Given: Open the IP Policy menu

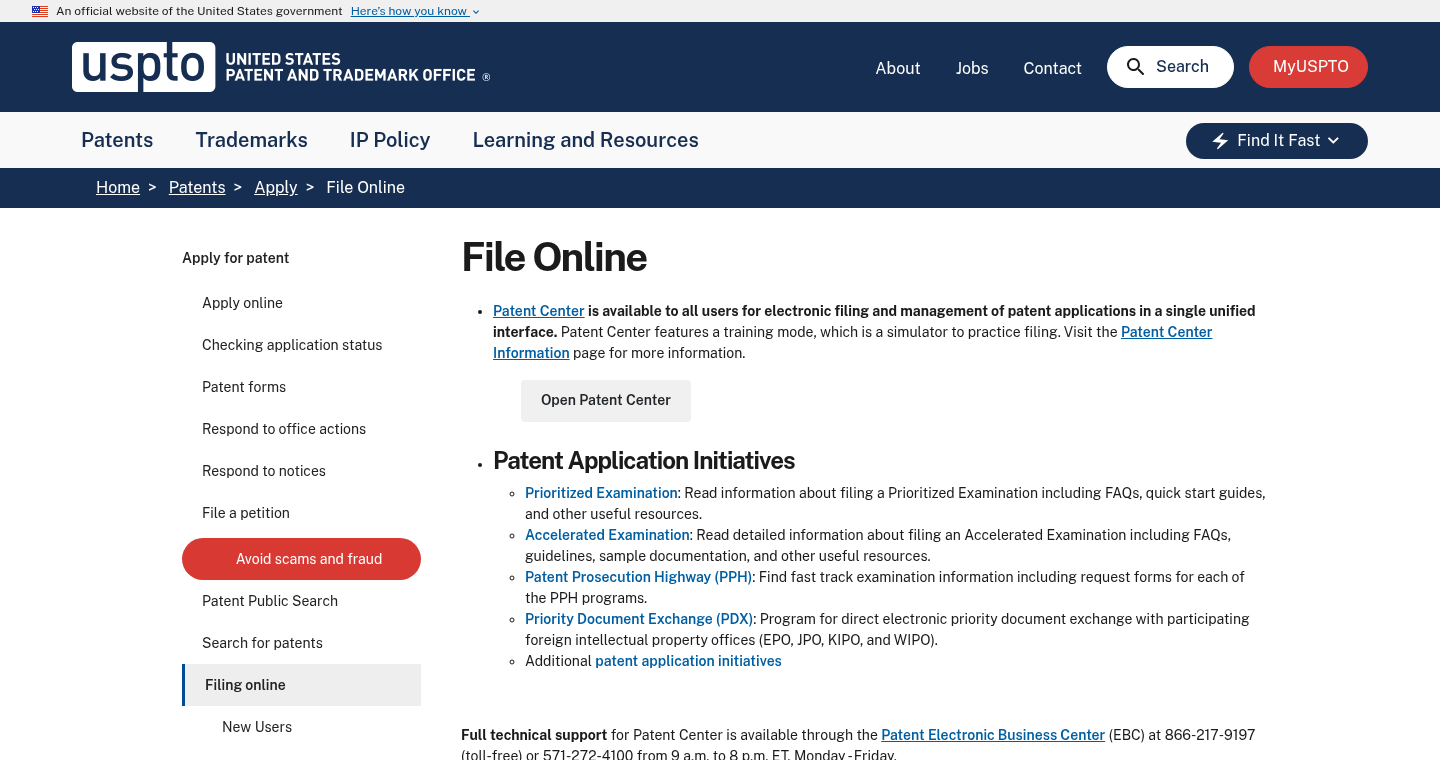Looking at the screenshot, I should (390, 140).
